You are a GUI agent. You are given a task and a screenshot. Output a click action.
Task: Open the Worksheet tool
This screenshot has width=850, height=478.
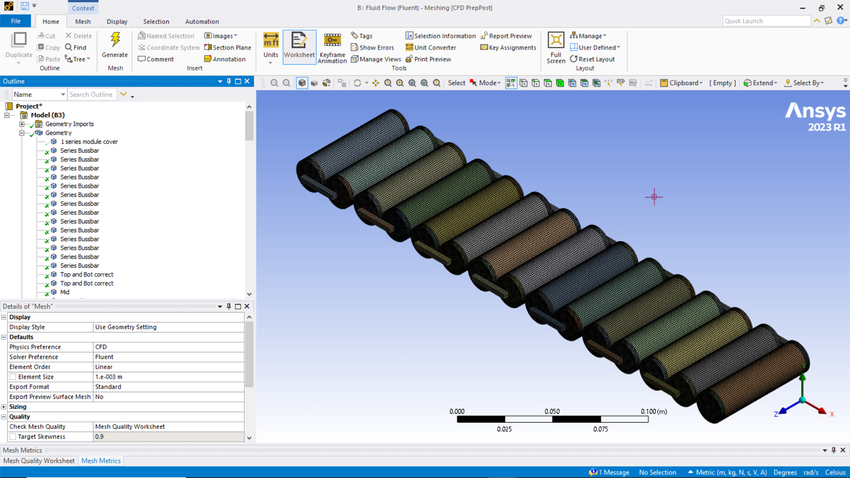pos(299,41)
